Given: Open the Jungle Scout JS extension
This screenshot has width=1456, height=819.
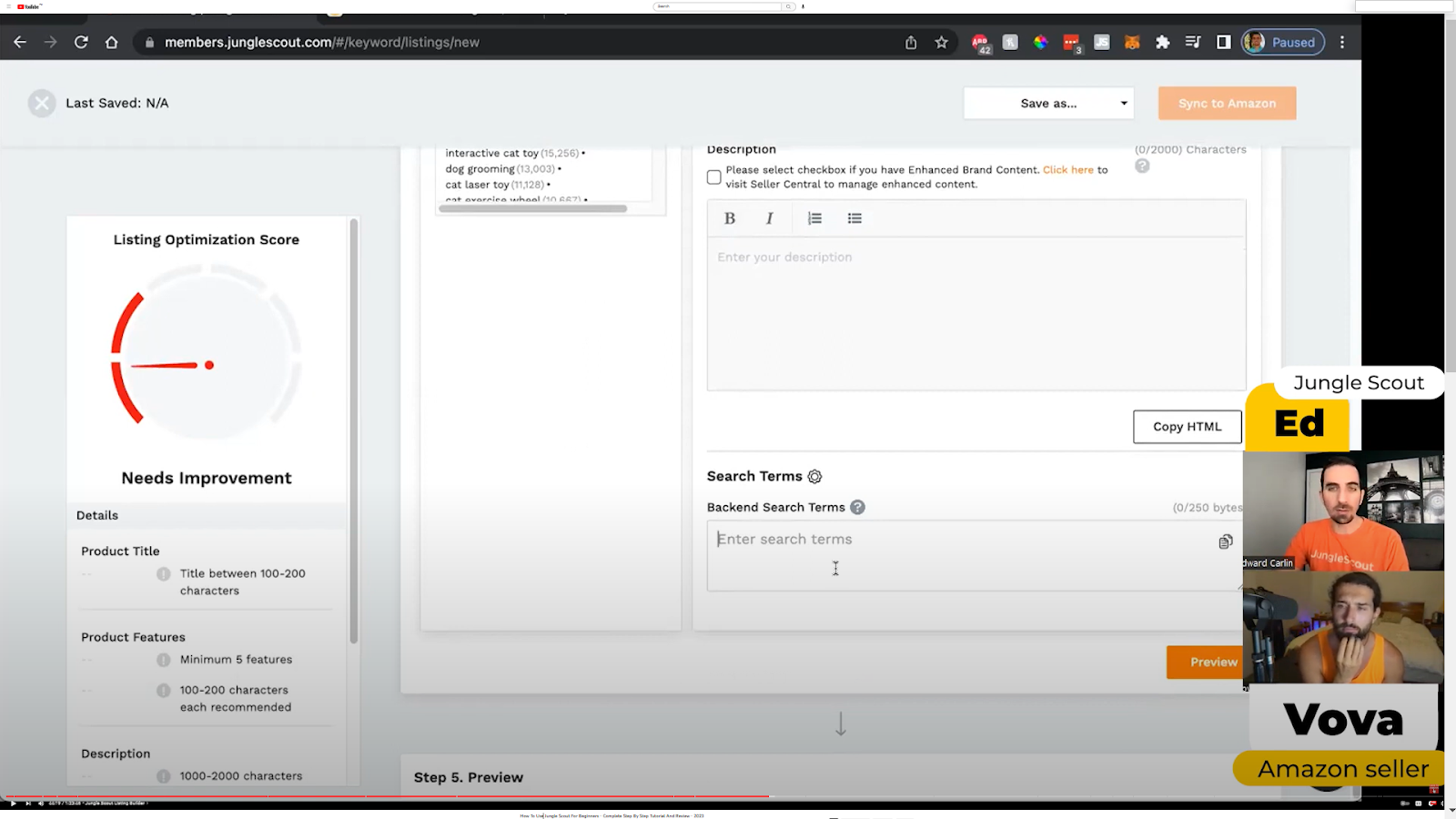Looking at the screenshot, I should click(x=1102, y=42).
